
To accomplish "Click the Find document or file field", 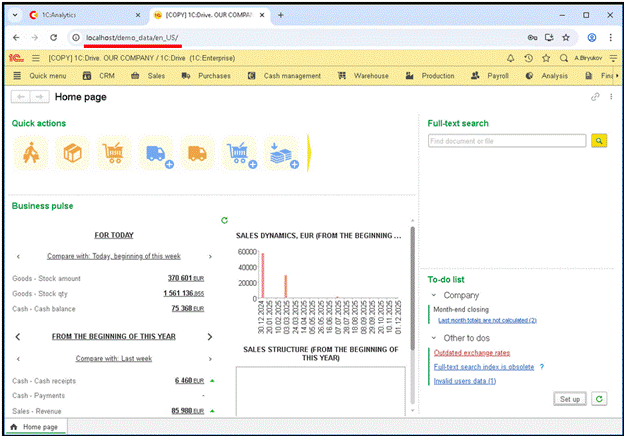I will [x=507, y=142].
